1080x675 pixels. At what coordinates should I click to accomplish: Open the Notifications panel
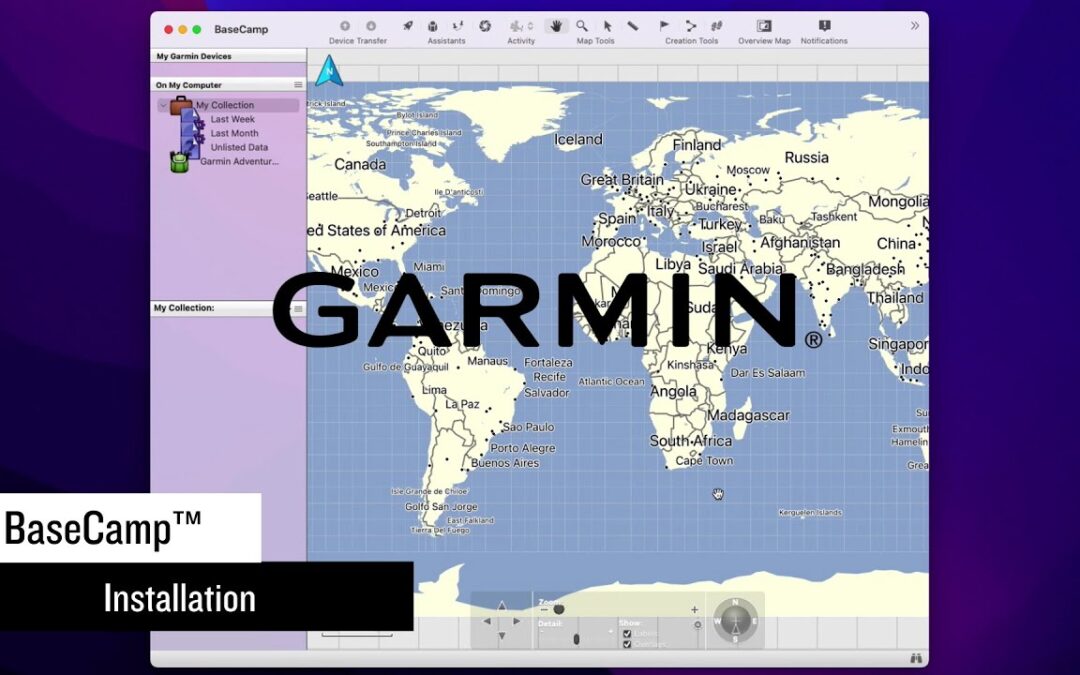click(824, 26)
